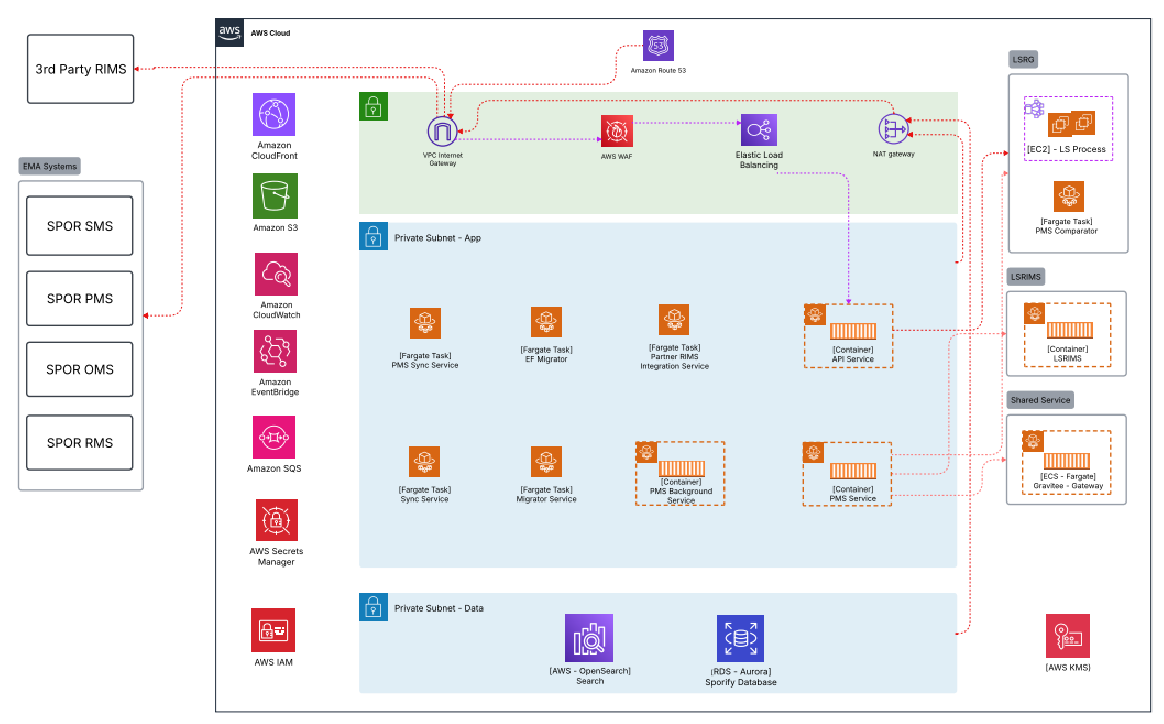Image resolution: width=1164 pixels, height=724 pixels.
Task: Click the AWS IAM icon
Action: [273, 630]
